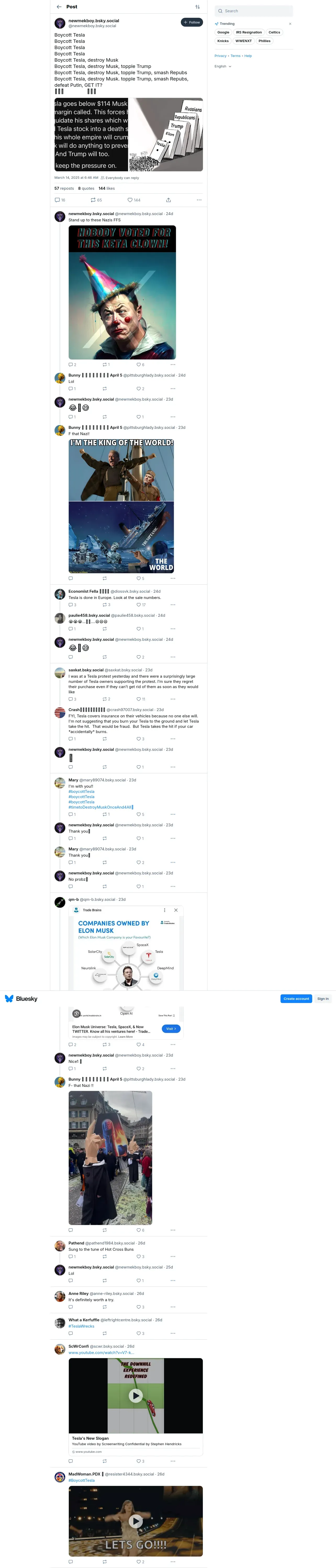This screenshot has width=336, height=1568.
Task: Like the main post with 144 likes
Action: [x=133, y=200]
